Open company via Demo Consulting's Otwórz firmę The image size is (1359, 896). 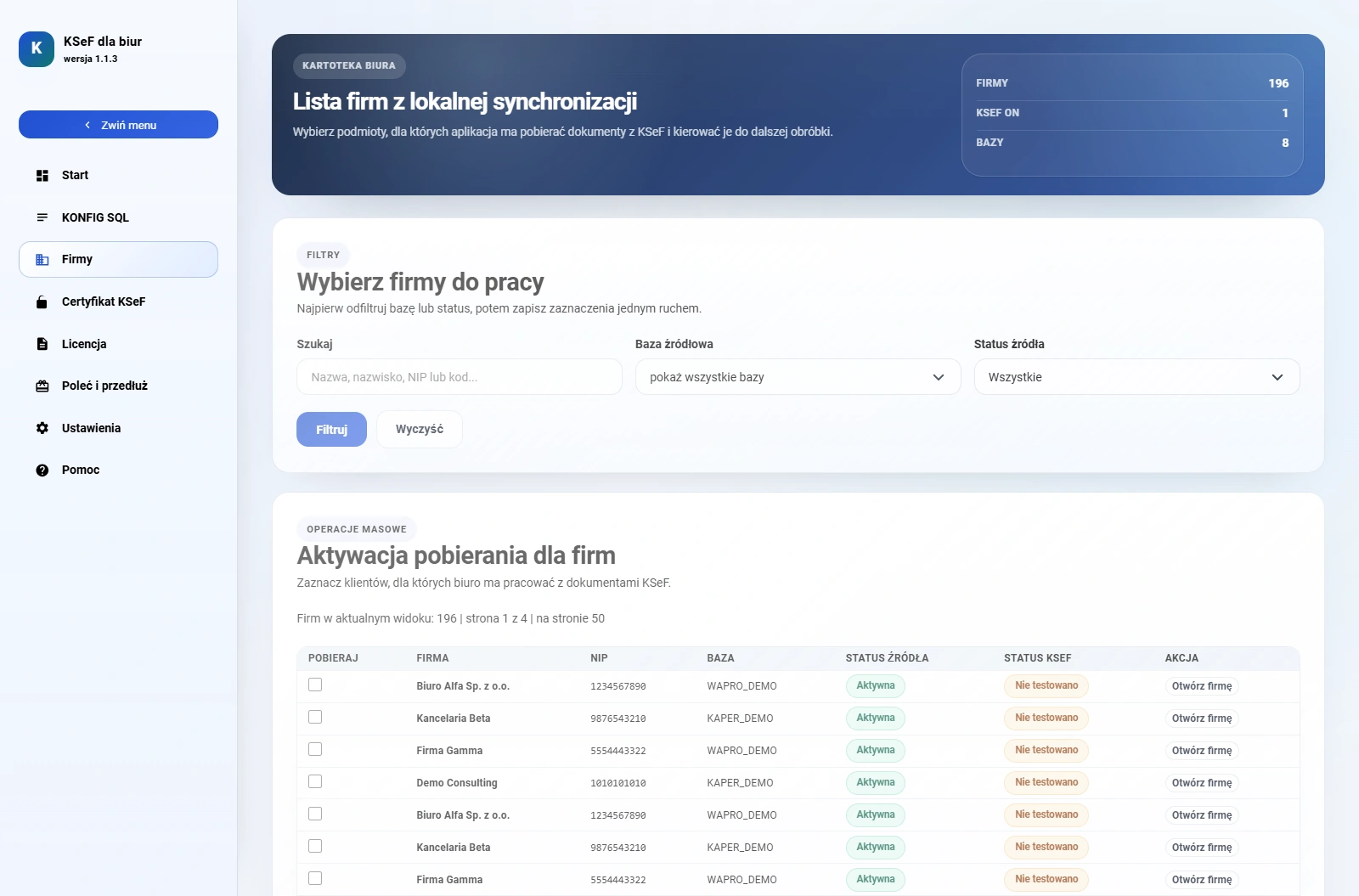click(x=1202, y=783)
